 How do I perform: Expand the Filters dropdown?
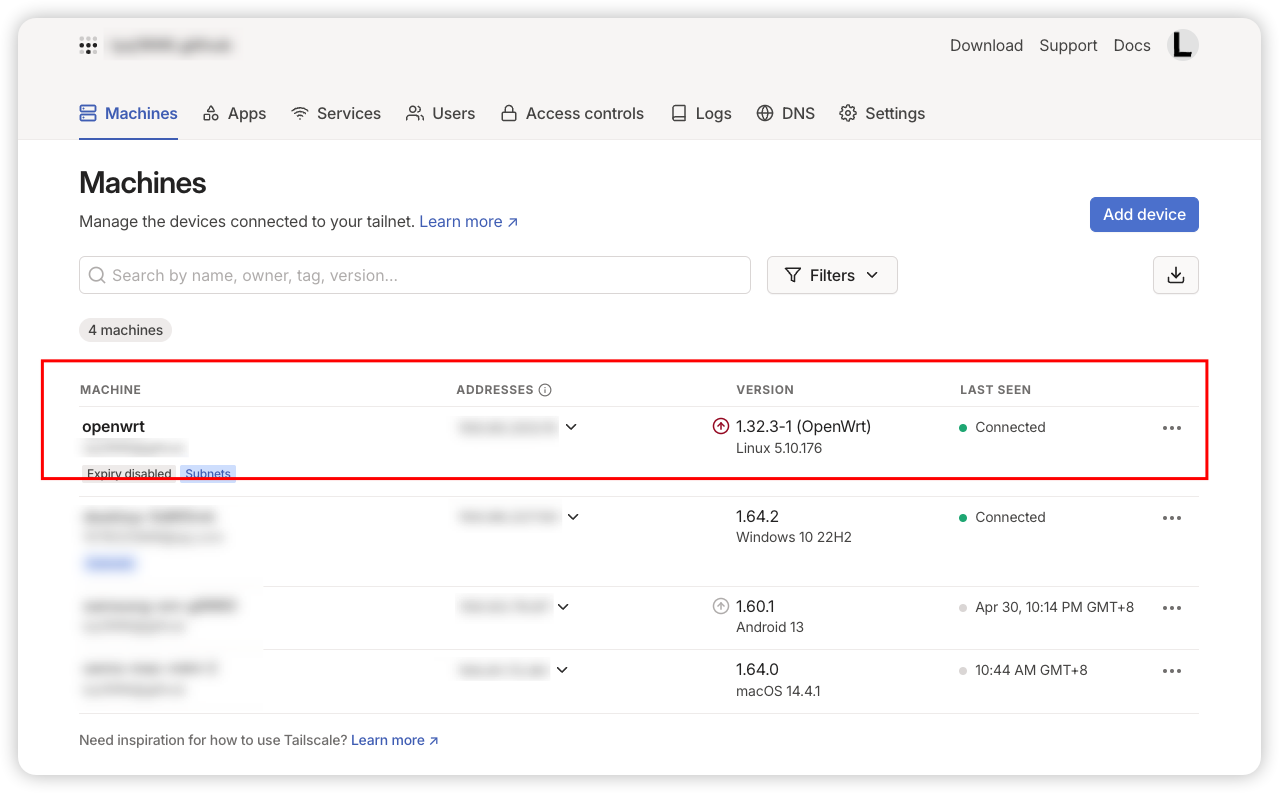(x=832, y=275)
